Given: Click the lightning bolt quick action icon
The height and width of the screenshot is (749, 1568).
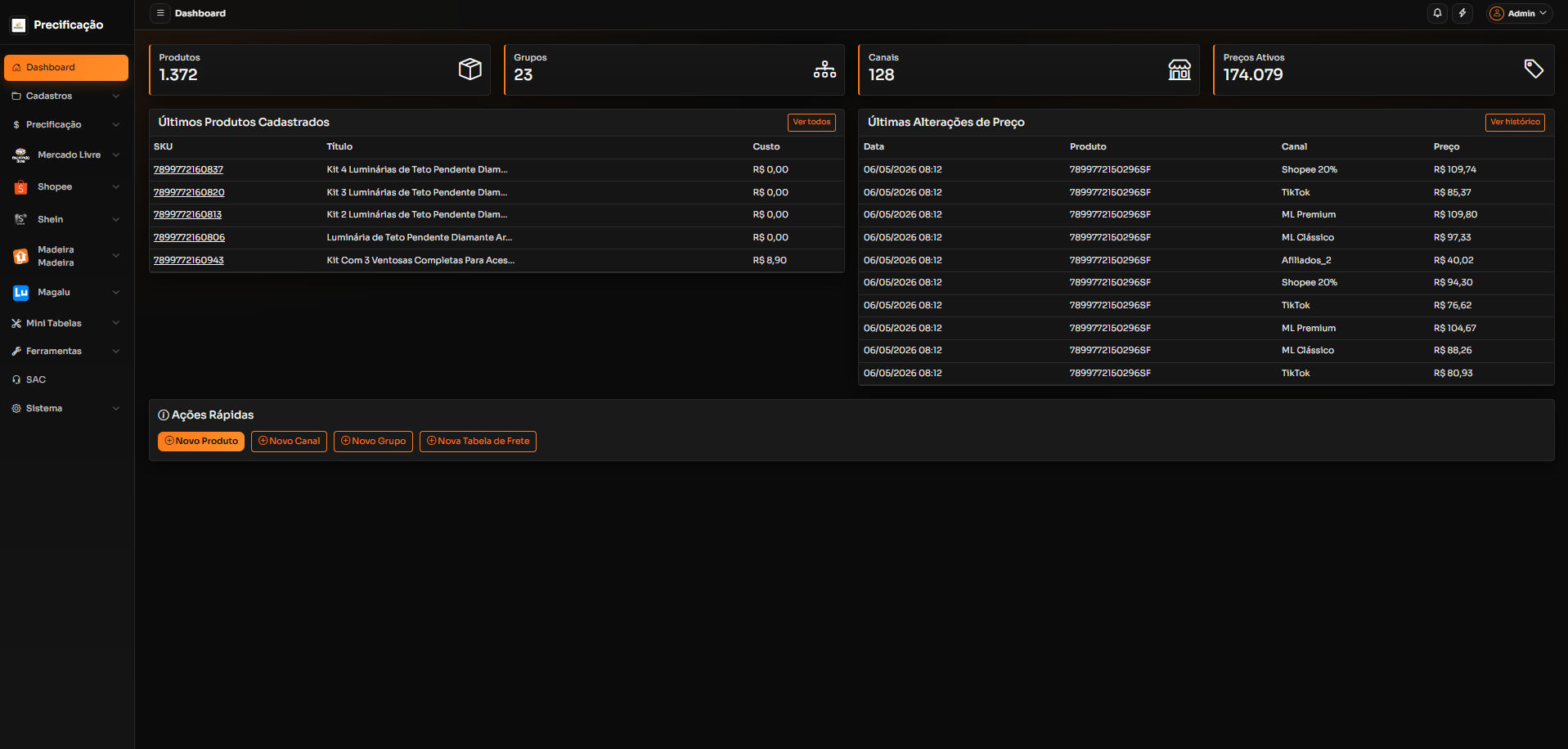Looking at the screenshot, I should click(x=1462, y=13).
